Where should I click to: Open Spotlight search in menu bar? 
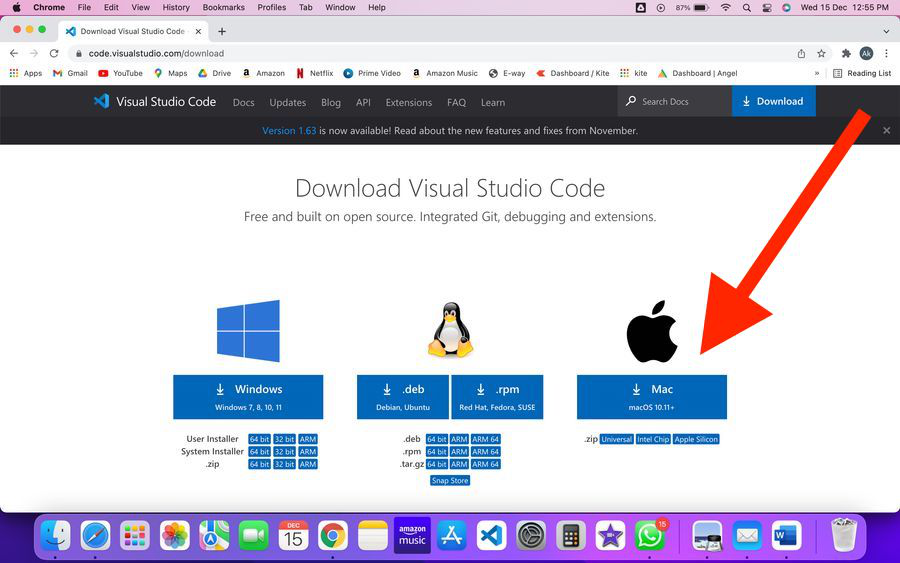pos(746,7)
